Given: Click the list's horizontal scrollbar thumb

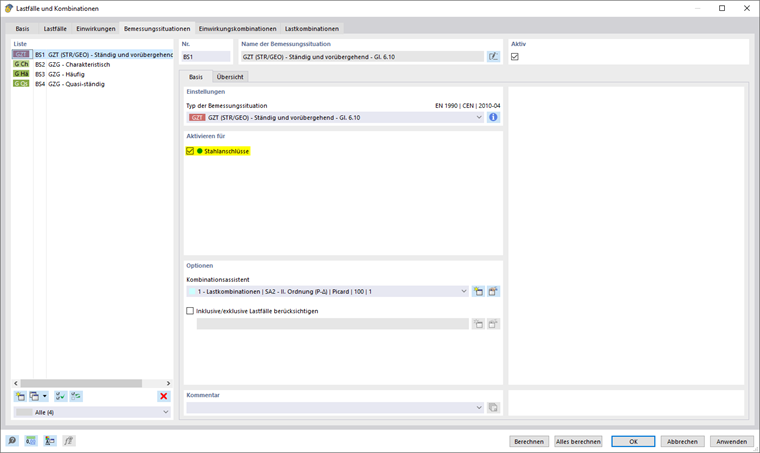Looking at the screenshot, I should (81, 383).
